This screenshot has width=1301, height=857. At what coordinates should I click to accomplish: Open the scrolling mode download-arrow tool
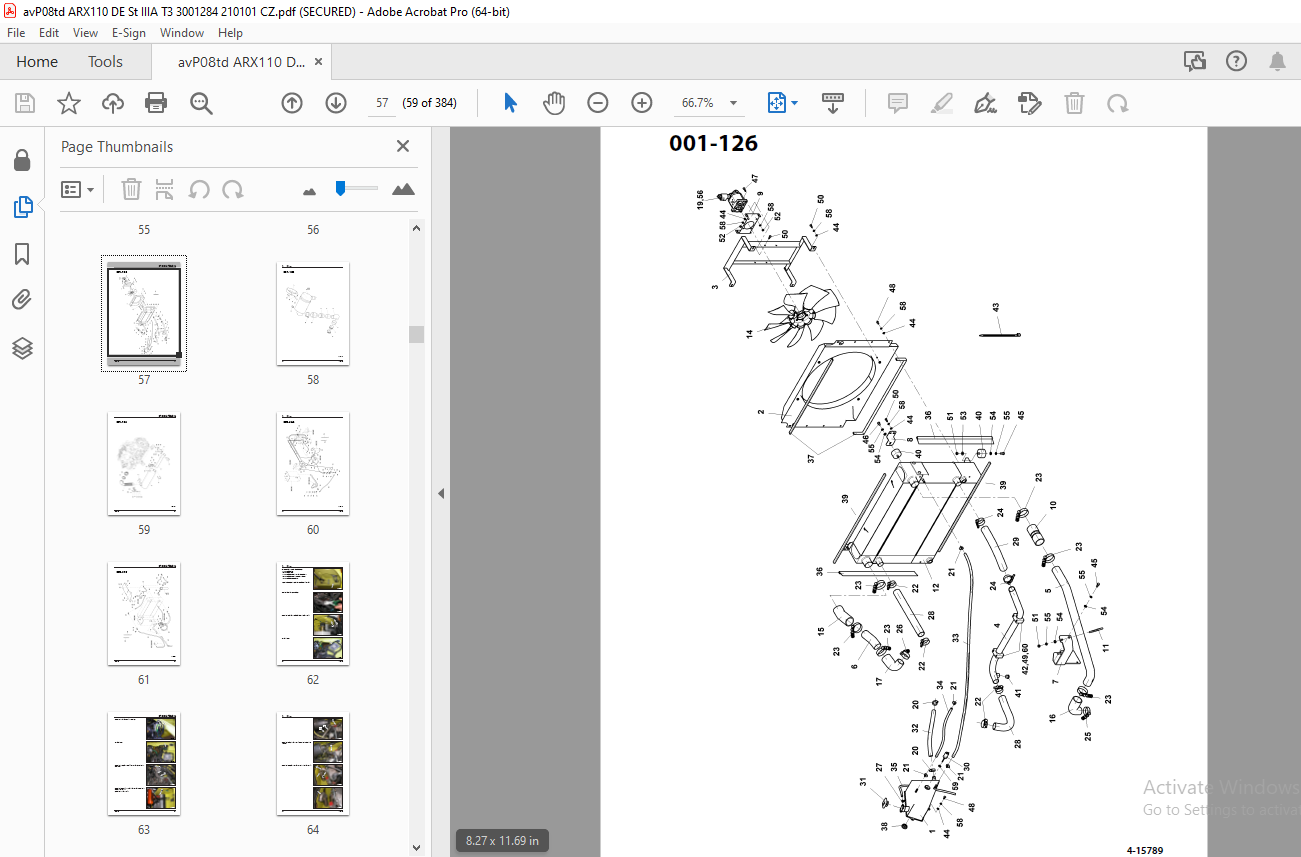[833, 103]
